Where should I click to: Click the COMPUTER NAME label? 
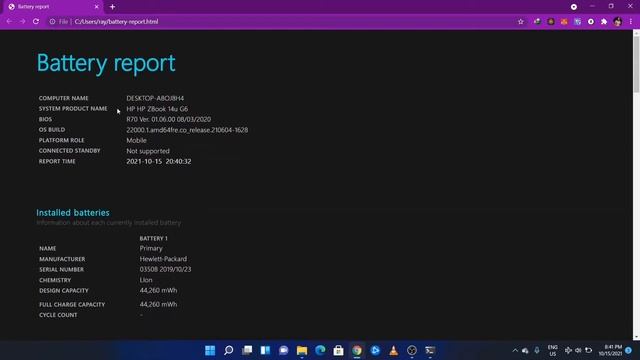63,98
